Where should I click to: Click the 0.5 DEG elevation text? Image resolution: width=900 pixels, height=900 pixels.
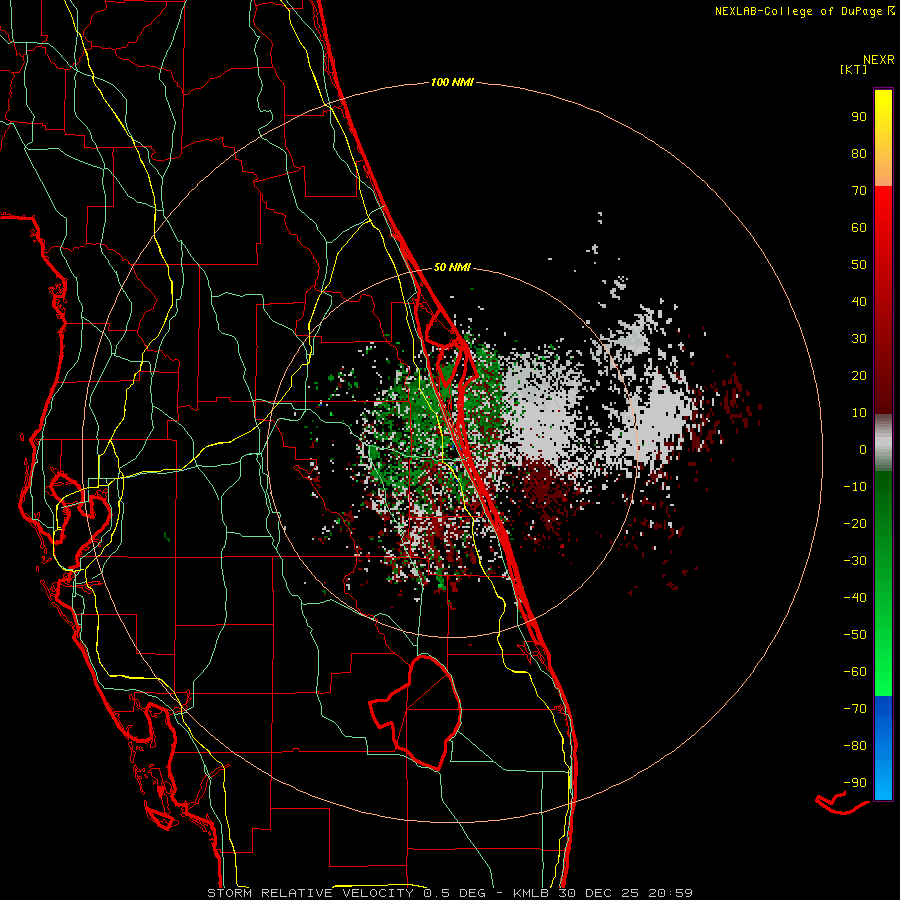click(455, 893)
